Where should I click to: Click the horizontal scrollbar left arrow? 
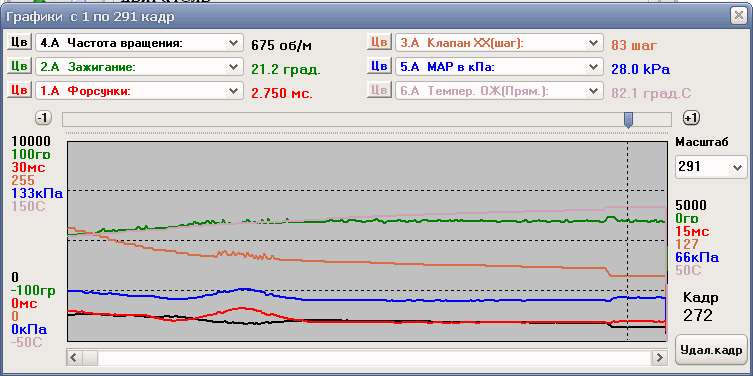74,357
